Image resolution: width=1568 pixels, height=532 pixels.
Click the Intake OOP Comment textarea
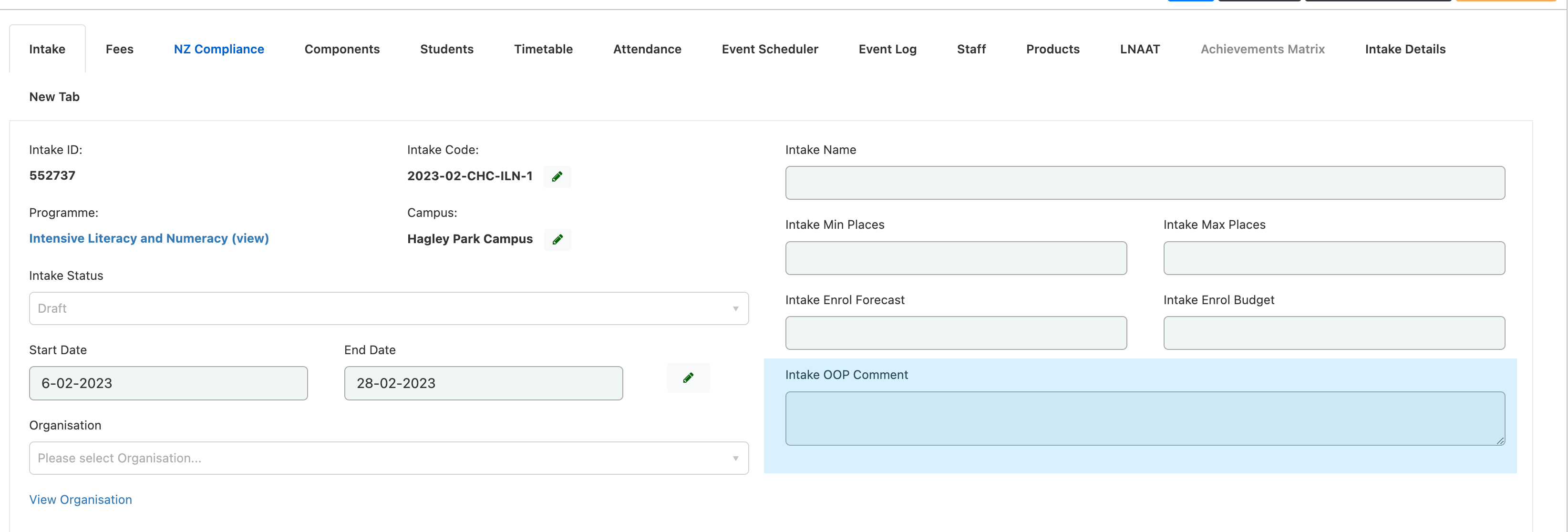[1145, 419]
